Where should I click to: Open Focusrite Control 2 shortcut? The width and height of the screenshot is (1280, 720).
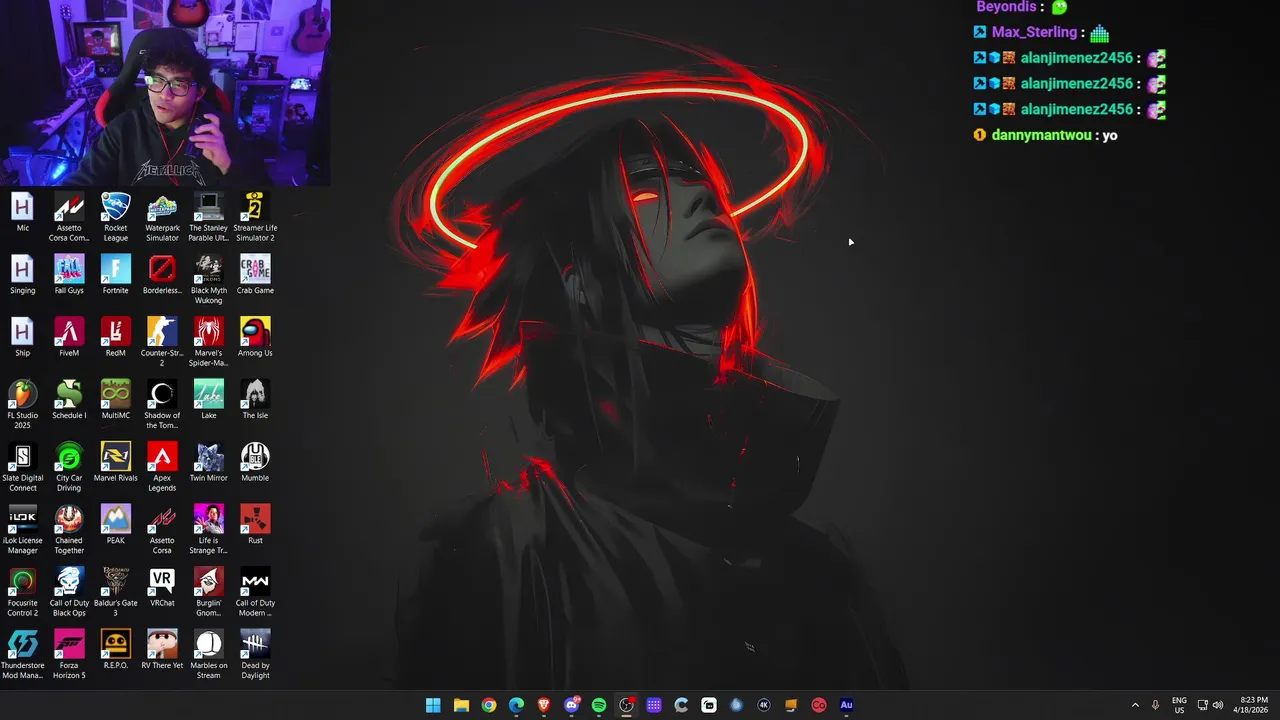(x=22, y=593)
